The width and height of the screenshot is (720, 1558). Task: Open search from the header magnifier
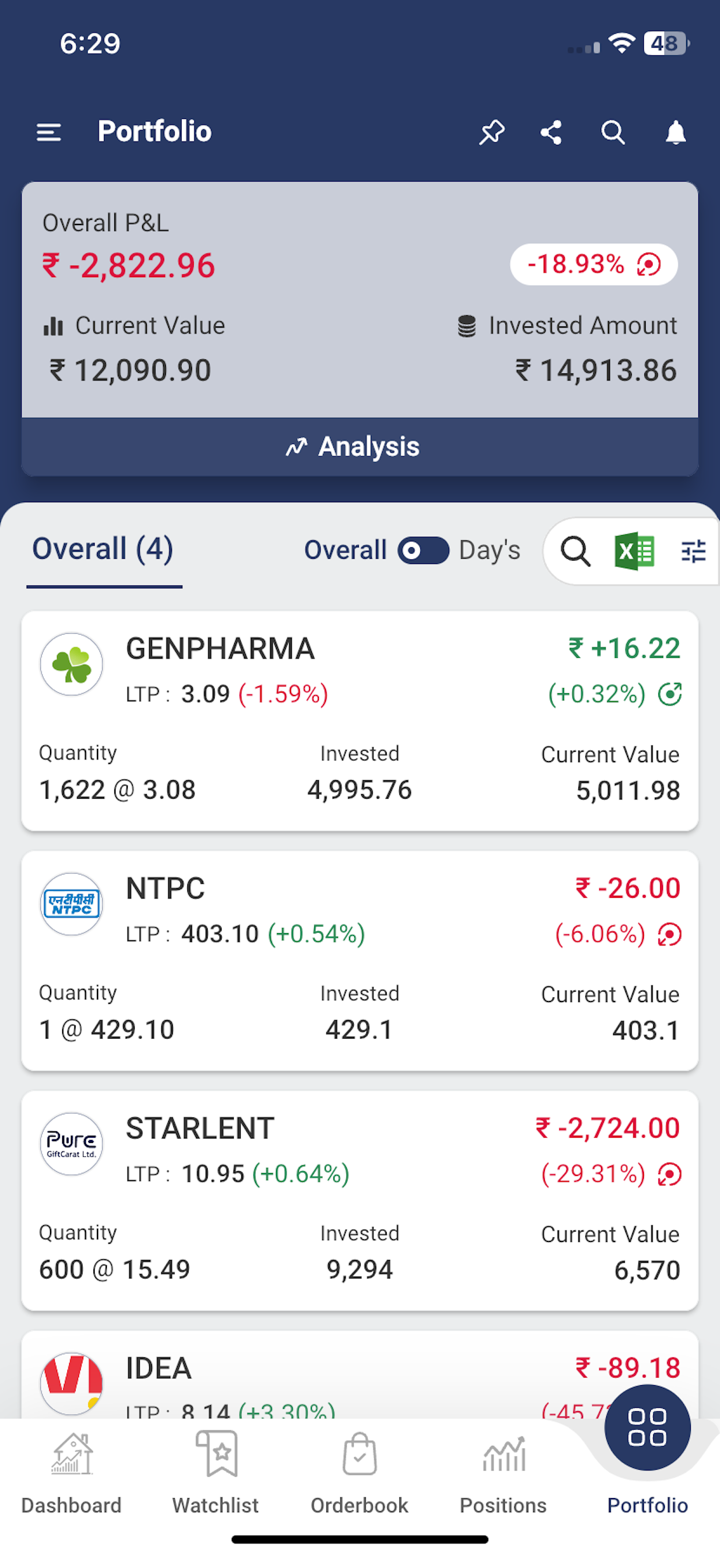[x=613, y=132]
